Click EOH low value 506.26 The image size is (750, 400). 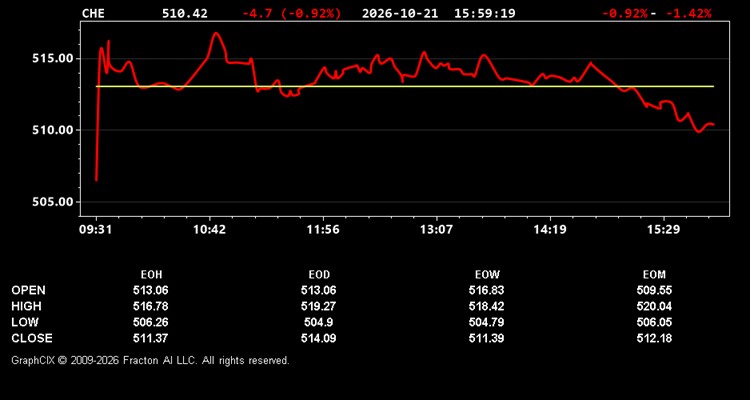coord(151,322)
